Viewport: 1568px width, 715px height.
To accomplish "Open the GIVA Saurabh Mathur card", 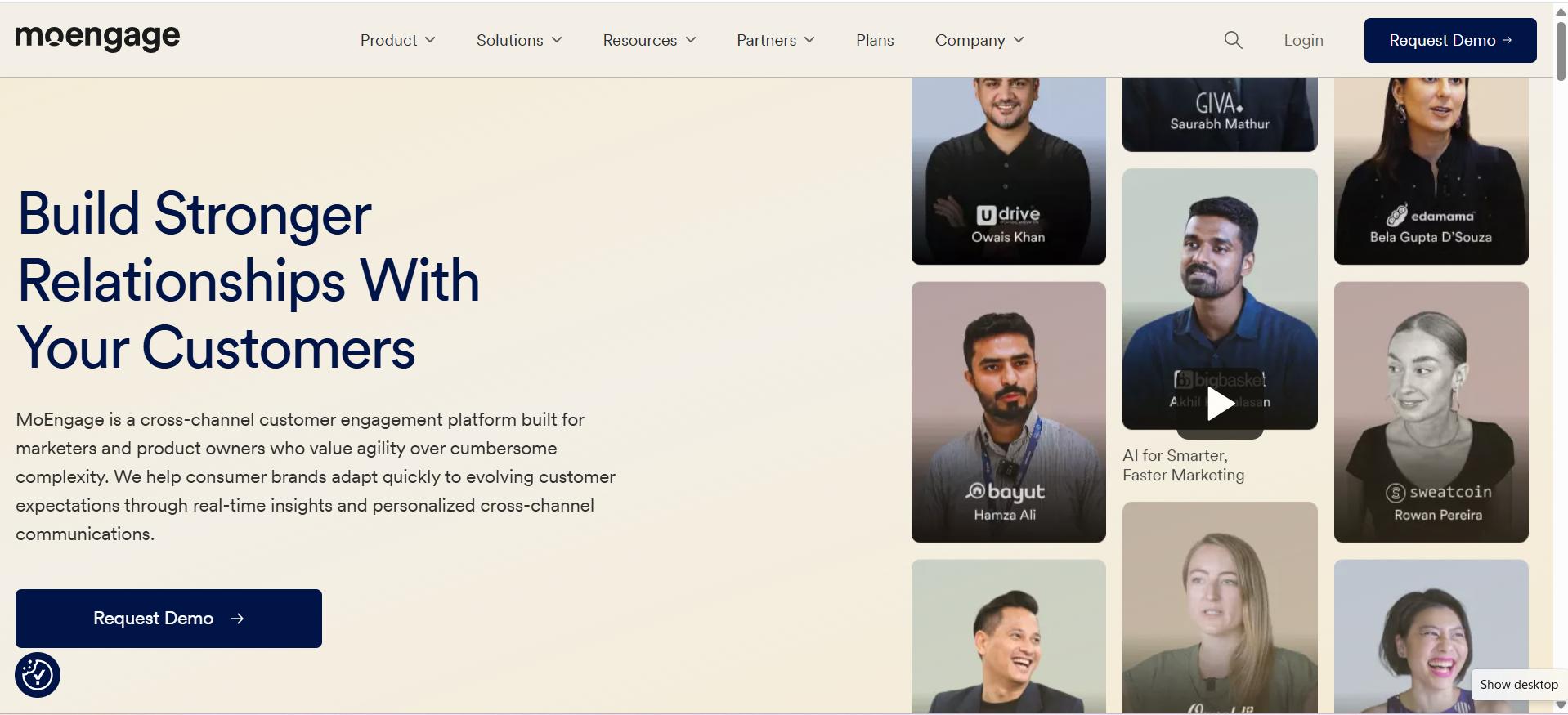I will coord(1220,114).
